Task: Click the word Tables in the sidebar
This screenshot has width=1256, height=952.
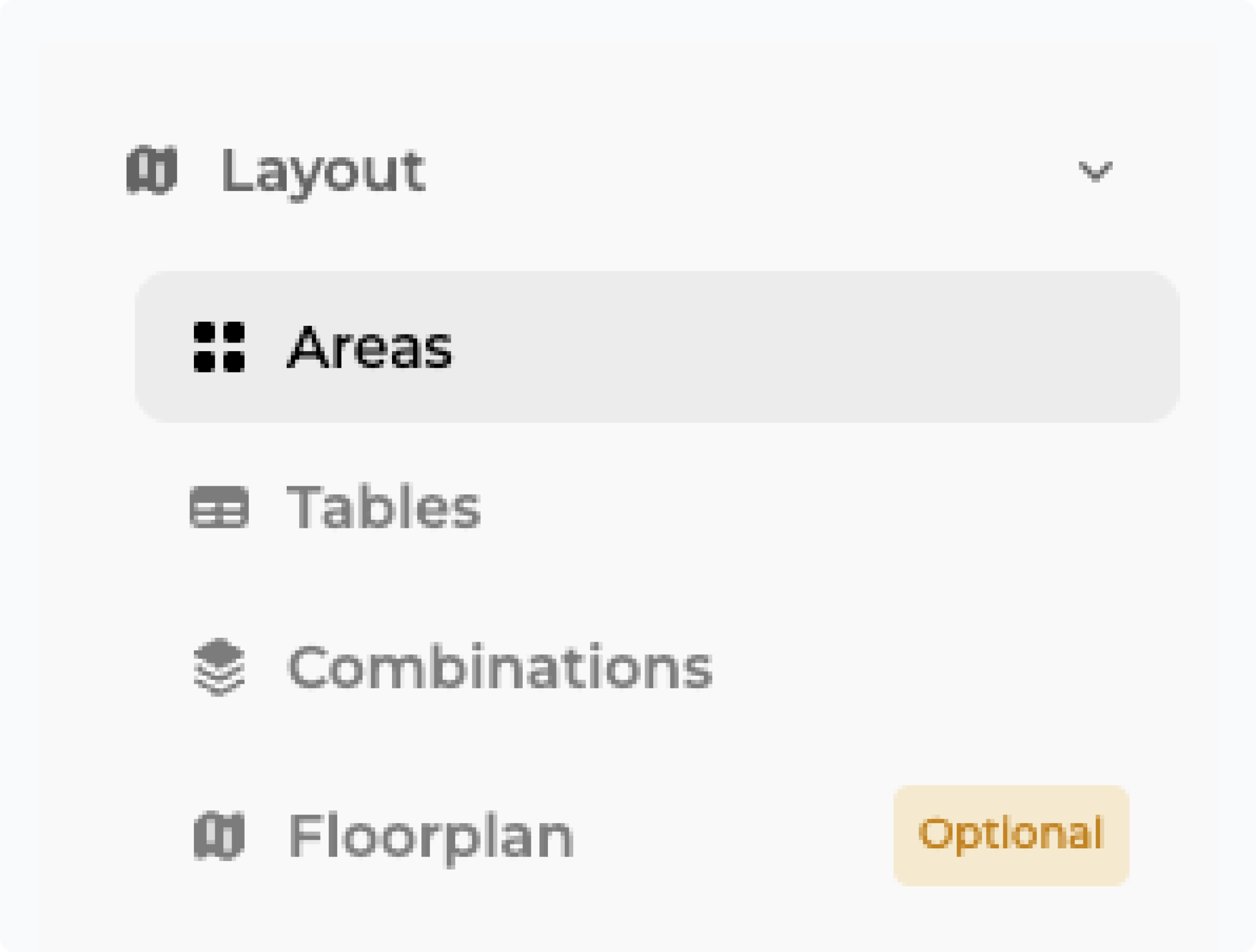Action: coord(383,507)
